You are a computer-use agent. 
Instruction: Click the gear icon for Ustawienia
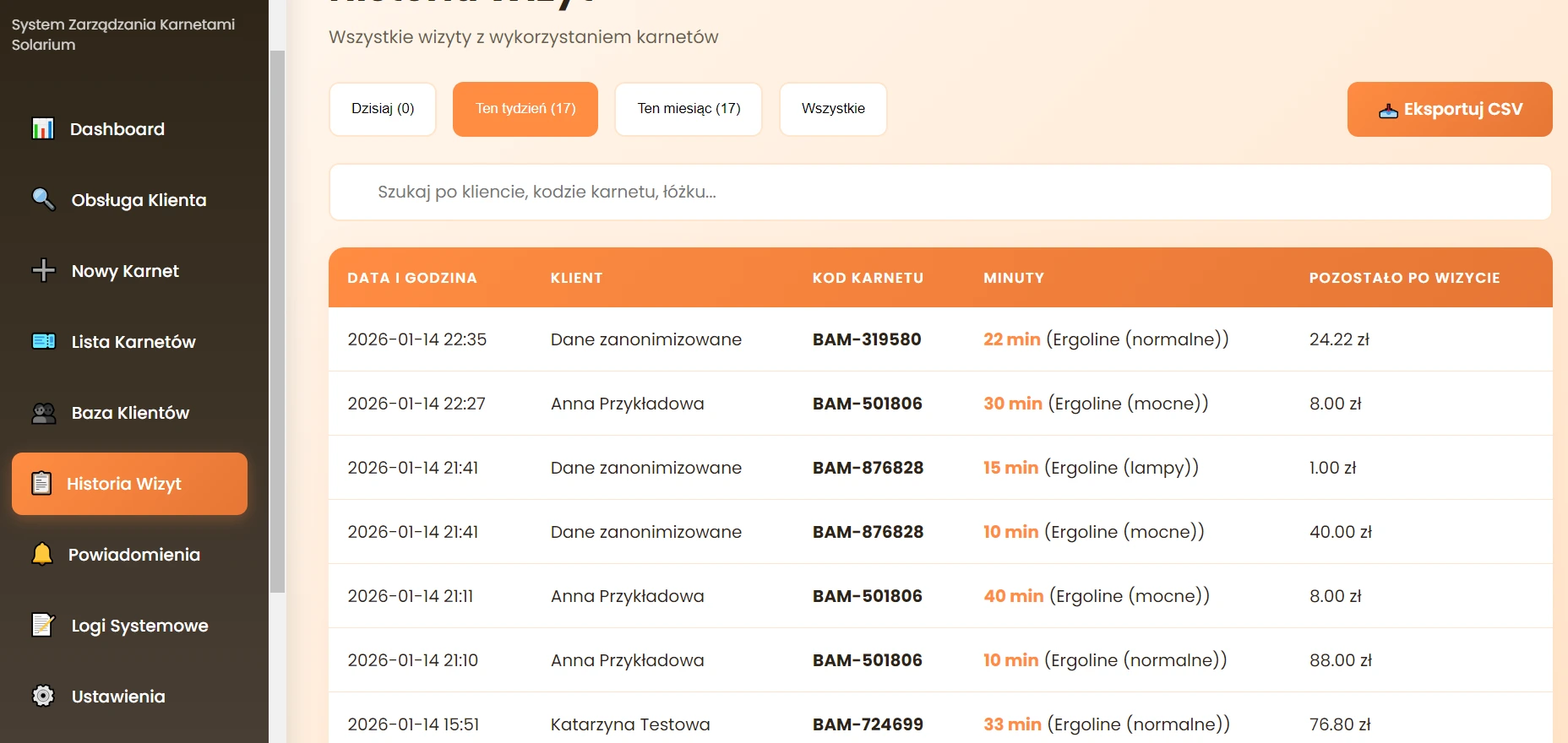[x=43, y=696]
